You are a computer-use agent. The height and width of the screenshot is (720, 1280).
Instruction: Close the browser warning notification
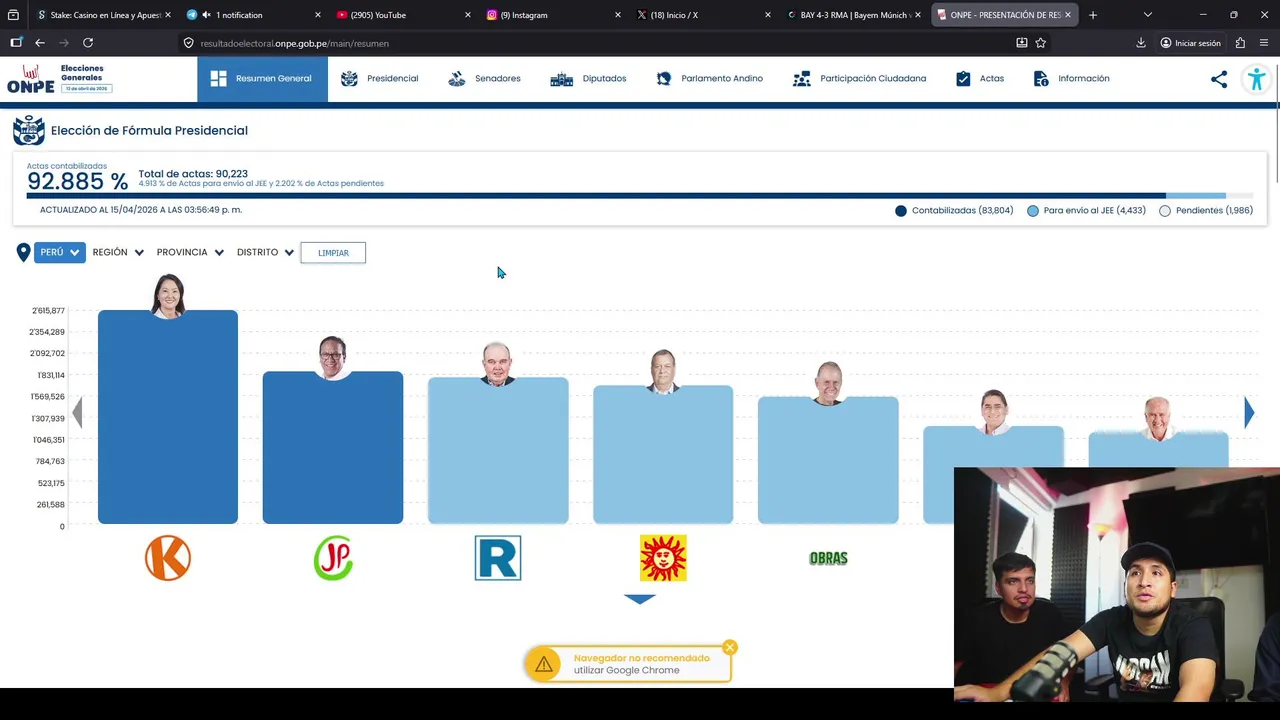[730, 647]
